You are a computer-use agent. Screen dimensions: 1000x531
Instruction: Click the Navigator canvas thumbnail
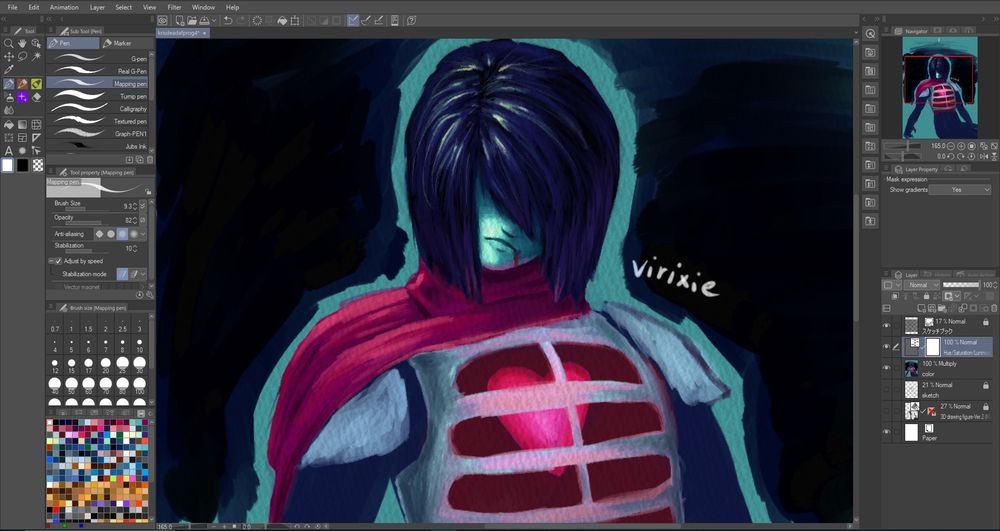[939, 87]
